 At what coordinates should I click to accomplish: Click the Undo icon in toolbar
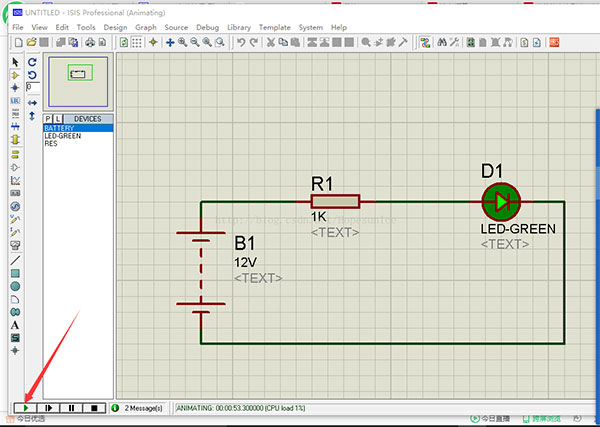[x=241, y=43]
